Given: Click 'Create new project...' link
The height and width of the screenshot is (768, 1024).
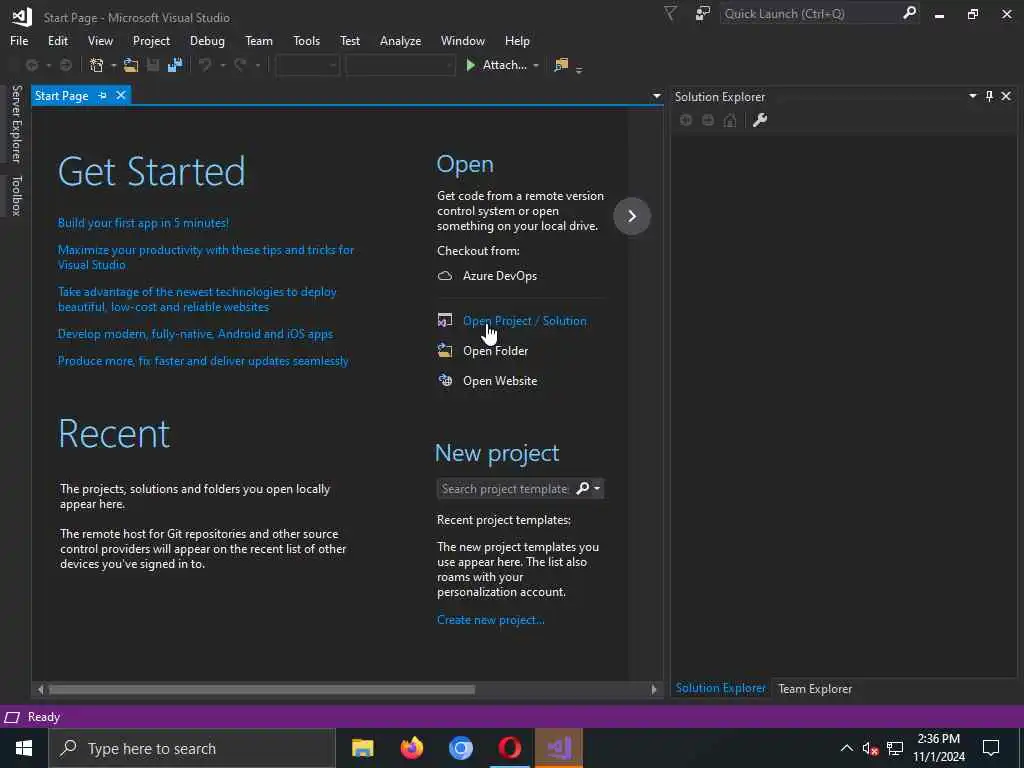Looking at the screenshot, I should (490, 620).
